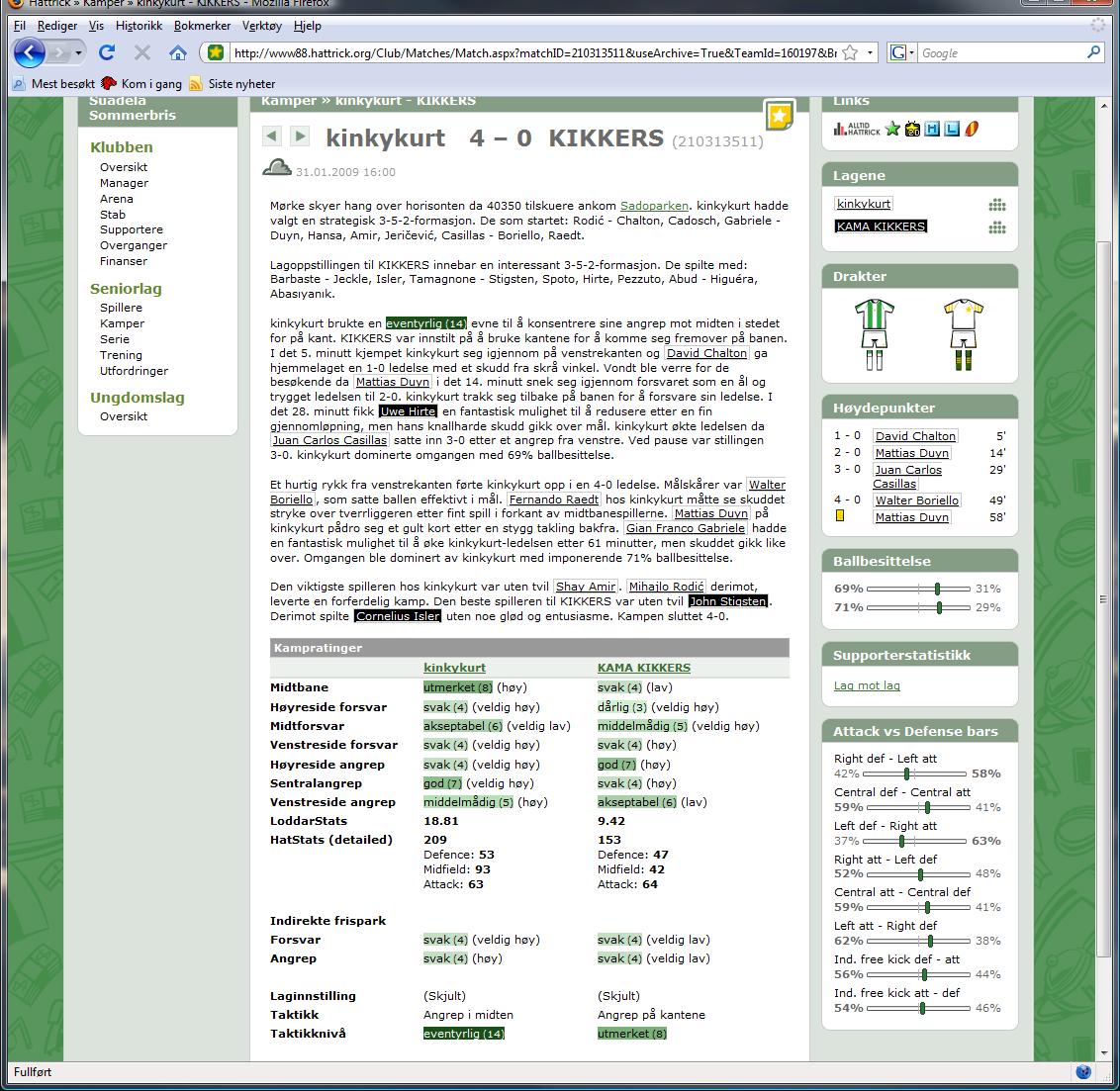1120x1091 pixels.
Task: Open the Verktøy menu
Action: coord(262,26)
